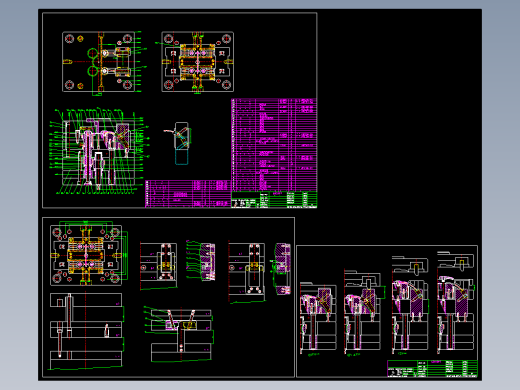The height and width of the screenshot is (390, 520).
Task: Click the assembly section view with green leader lines
Action: click(99, 151)
